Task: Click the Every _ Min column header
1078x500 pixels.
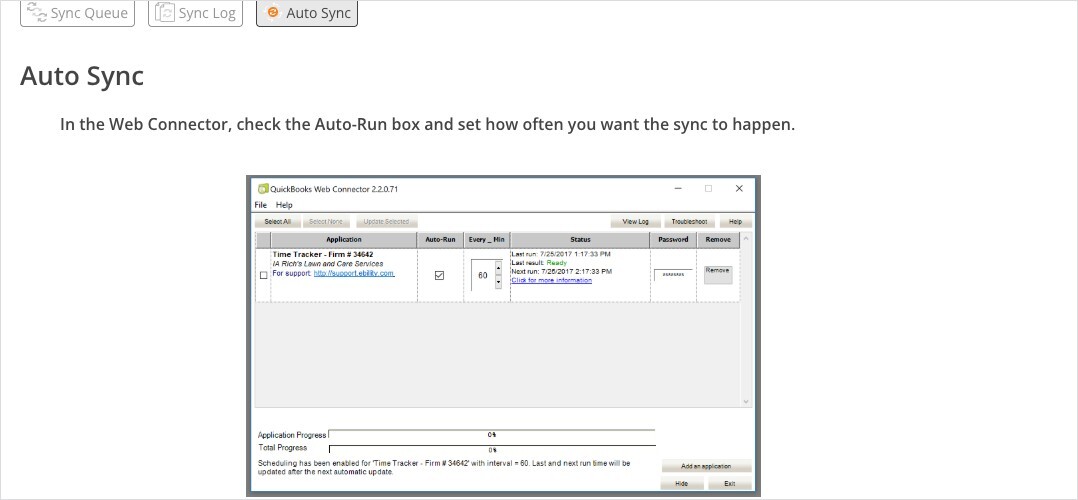Action: pos(487,240)
